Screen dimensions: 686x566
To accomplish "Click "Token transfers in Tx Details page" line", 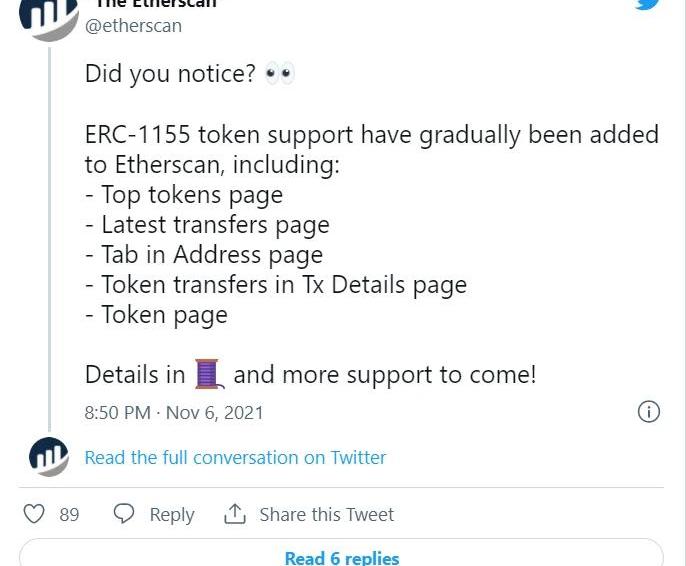I will tap(283, 285).
